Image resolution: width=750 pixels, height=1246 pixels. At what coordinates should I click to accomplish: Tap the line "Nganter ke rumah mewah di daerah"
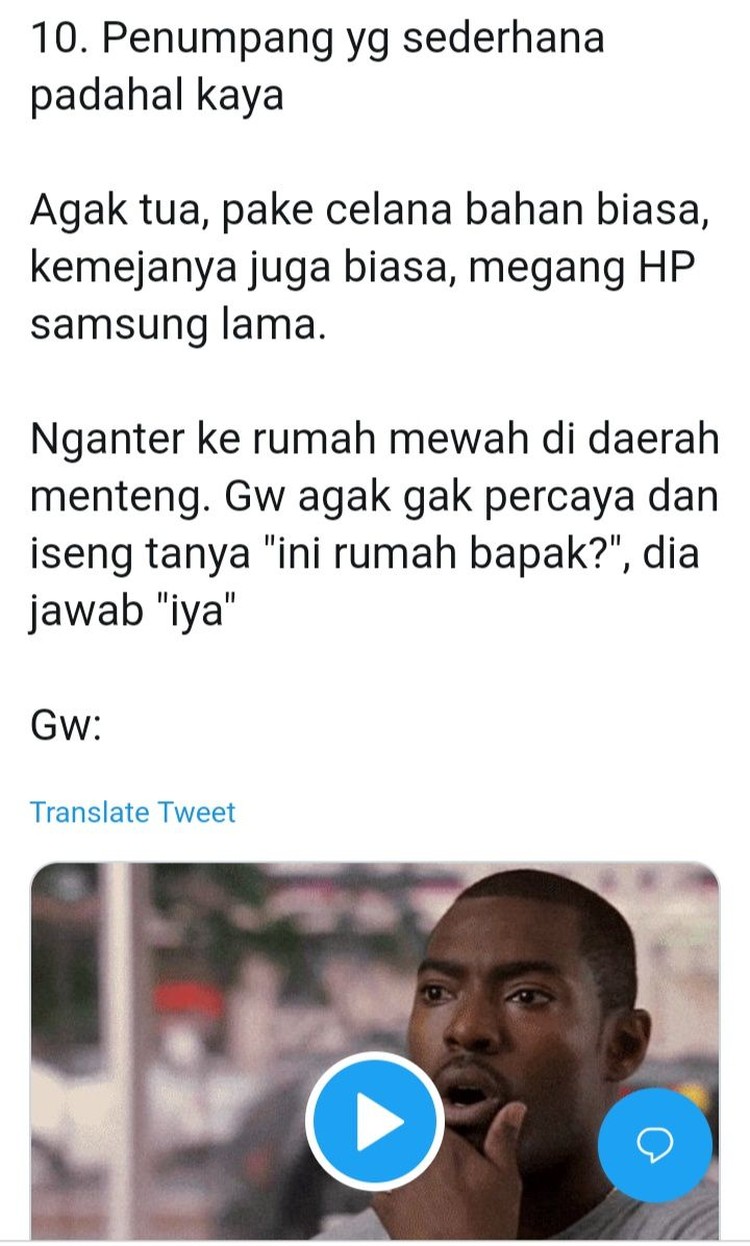point(375,441)
